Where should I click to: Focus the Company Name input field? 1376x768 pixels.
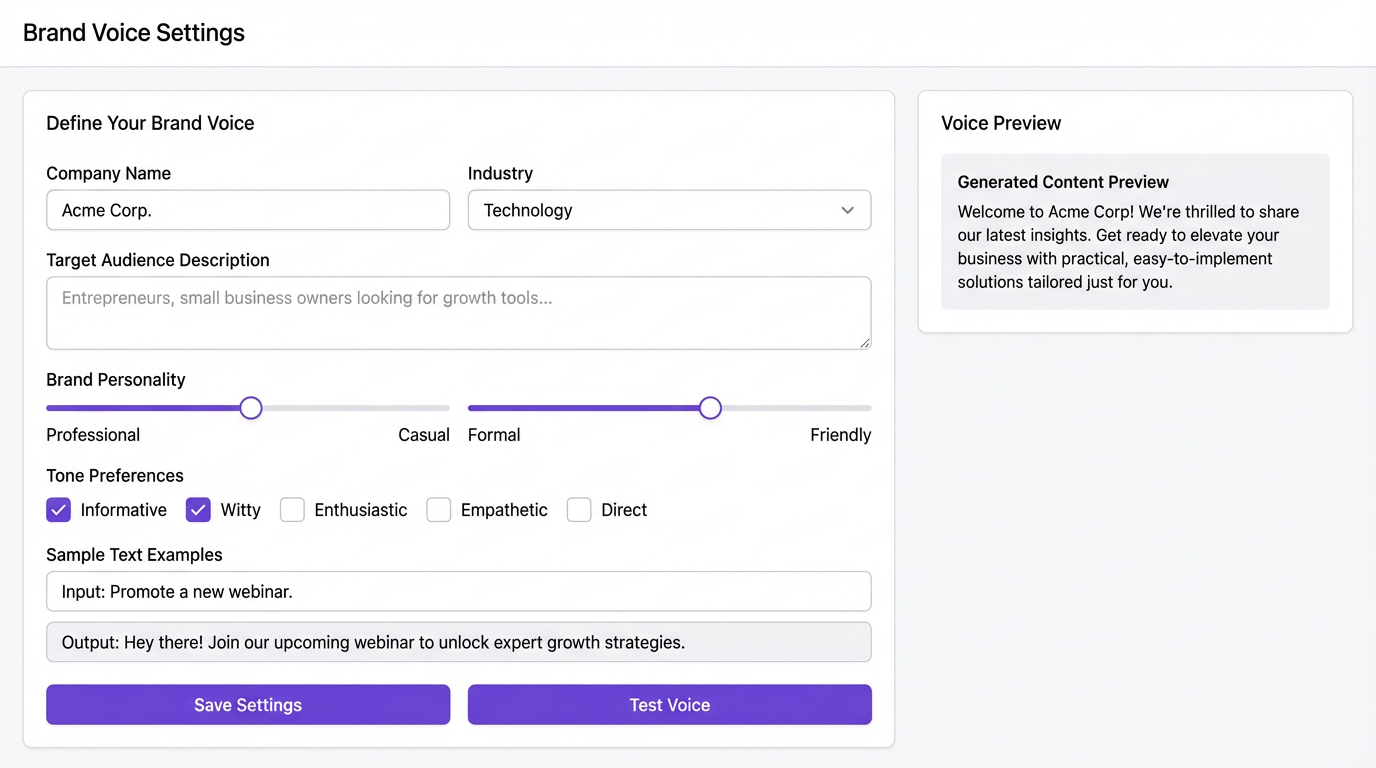coord(248,210)
